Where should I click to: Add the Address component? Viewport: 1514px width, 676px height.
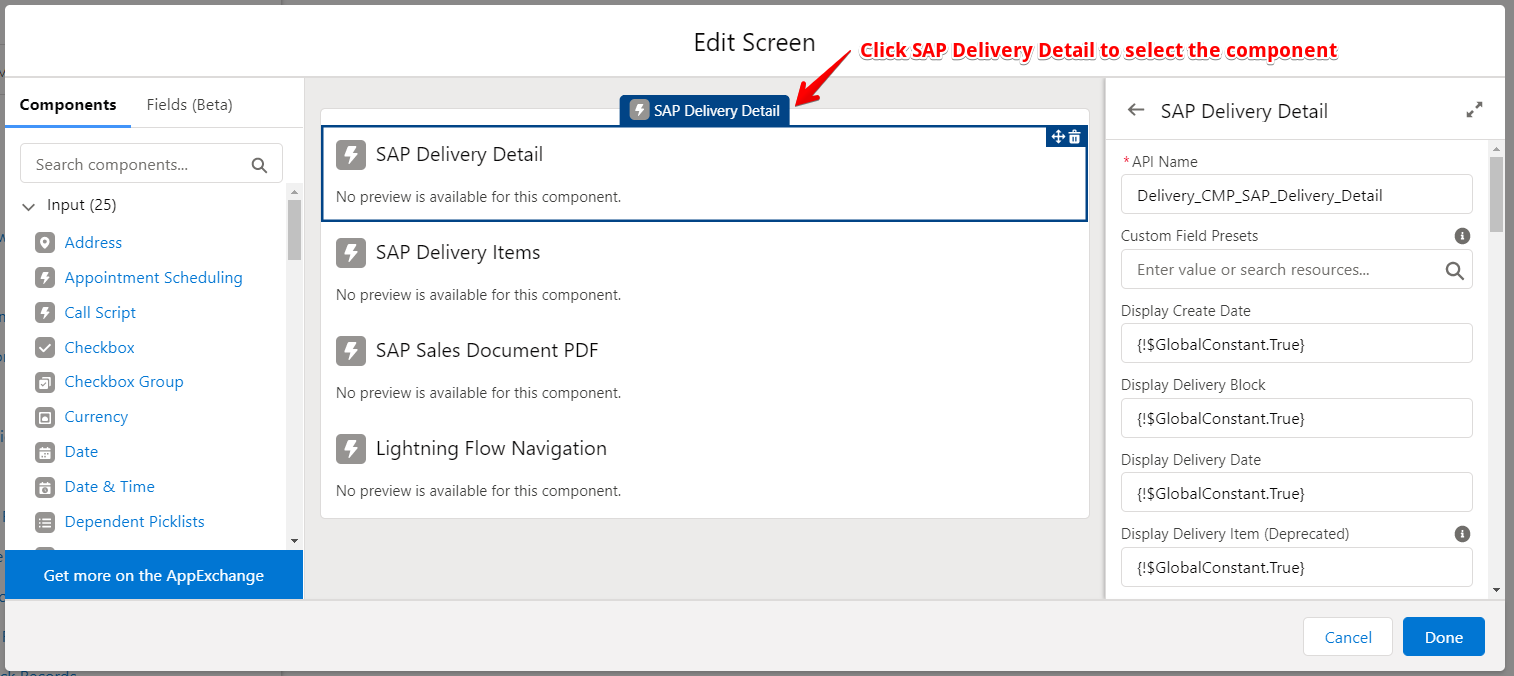[93, 243]
